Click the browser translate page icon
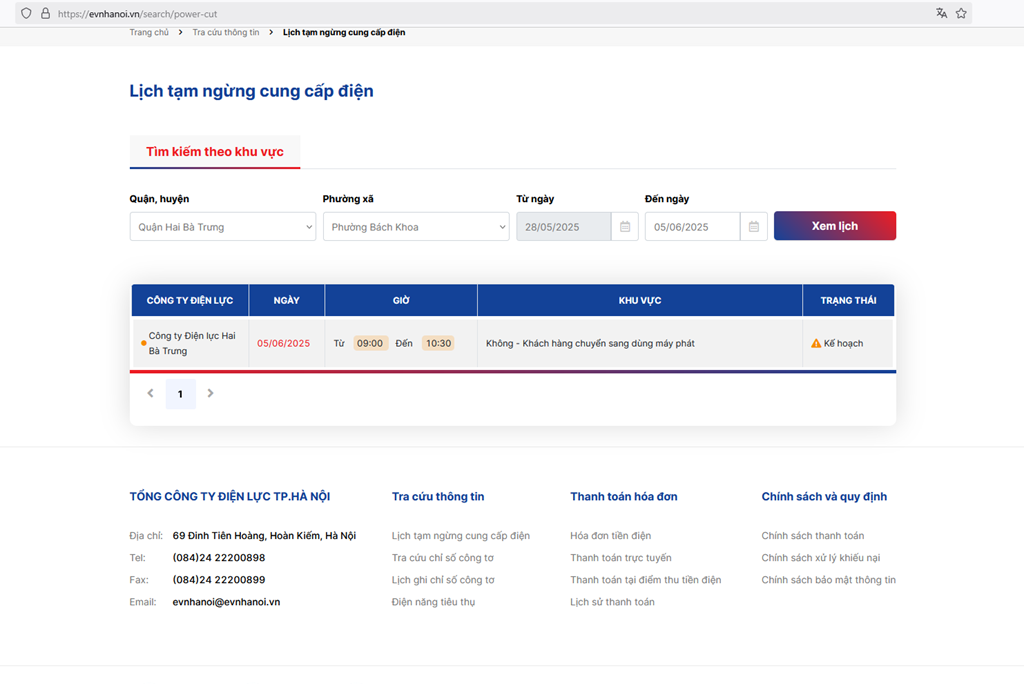 click(x=941, y=13)
